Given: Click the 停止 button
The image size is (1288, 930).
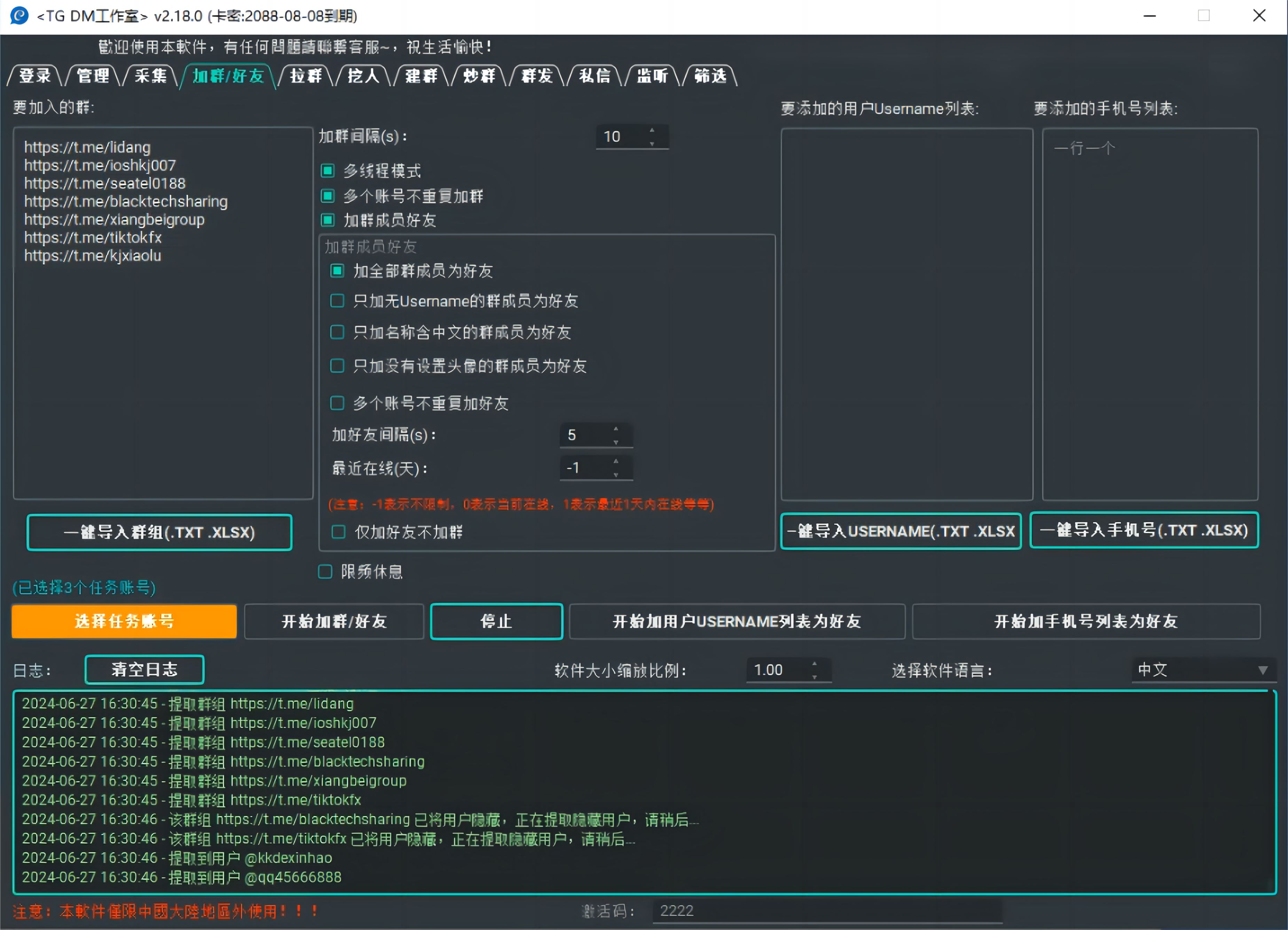Looking at the screenshot, I should click(x=496, y=621).
